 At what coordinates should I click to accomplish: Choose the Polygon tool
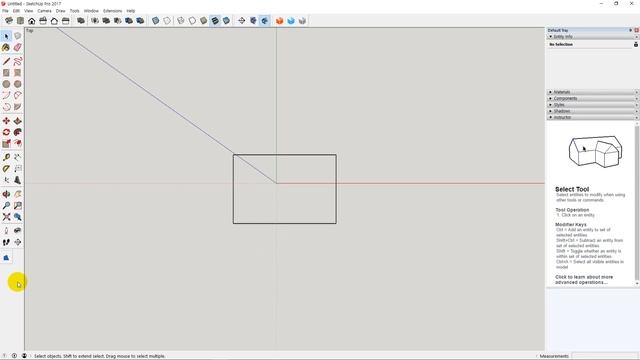(18, 84)
